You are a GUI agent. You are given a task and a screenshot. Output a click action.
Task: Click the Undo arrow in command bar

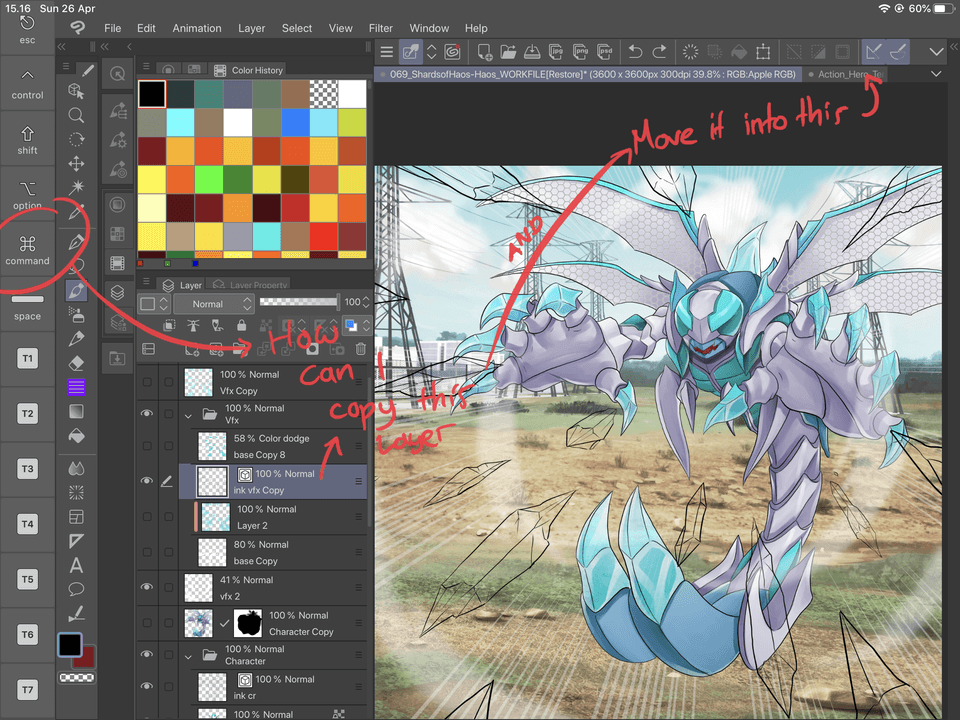click(634, 52)
